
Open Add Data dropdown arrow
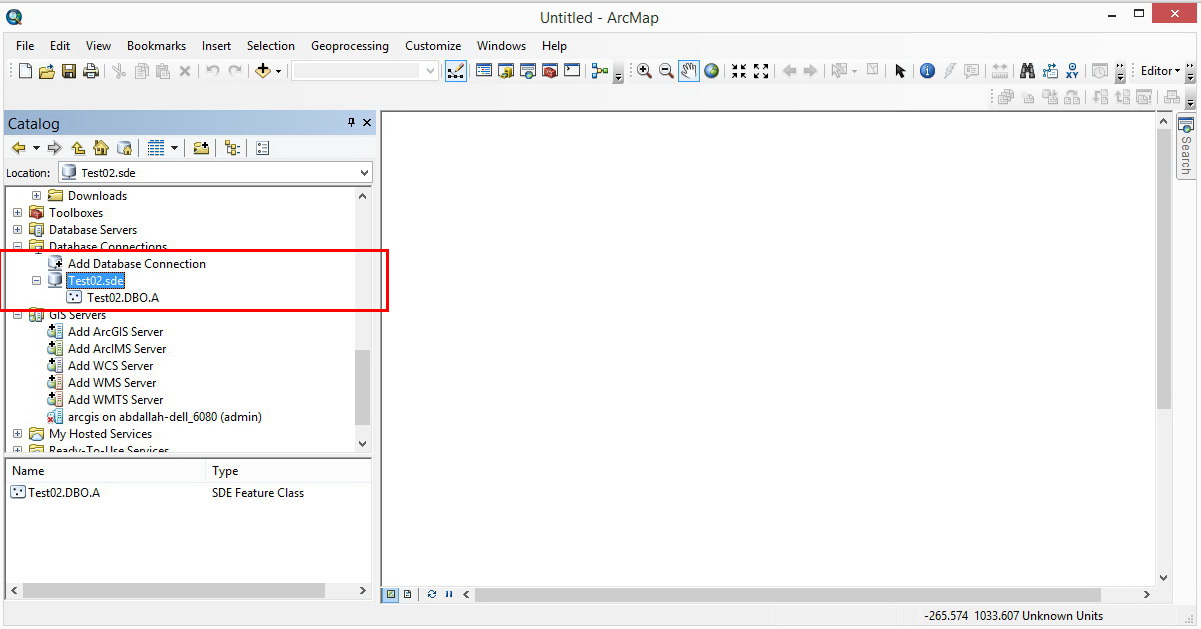coord(279,71)
